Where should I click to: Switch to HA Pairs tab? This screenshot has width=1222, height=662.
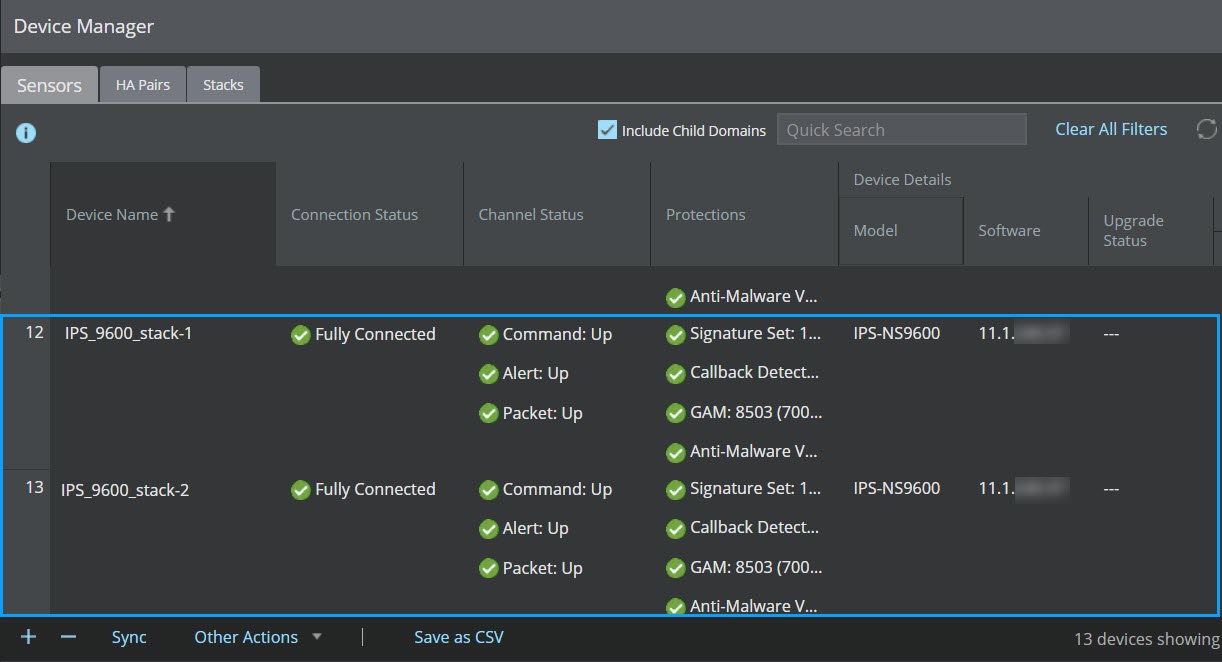click(x=143, y=85)
